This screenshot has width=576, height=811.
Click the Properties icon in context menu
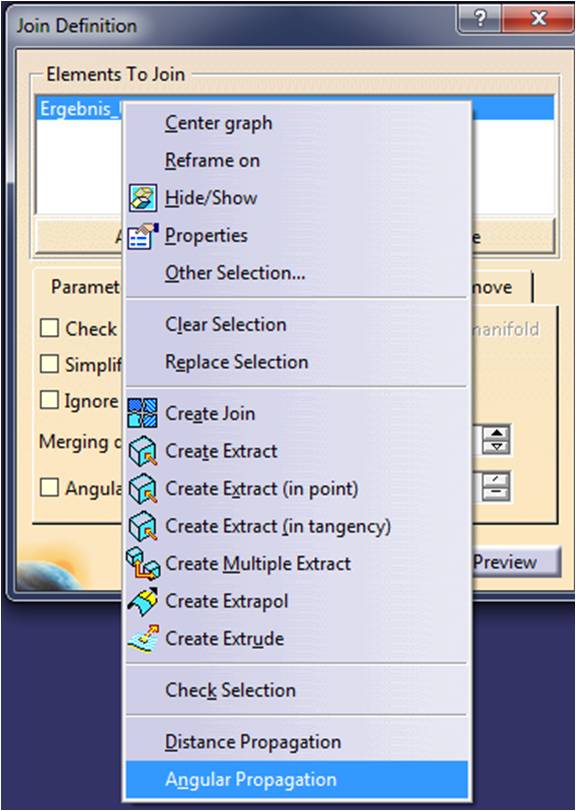click(143, 236)
